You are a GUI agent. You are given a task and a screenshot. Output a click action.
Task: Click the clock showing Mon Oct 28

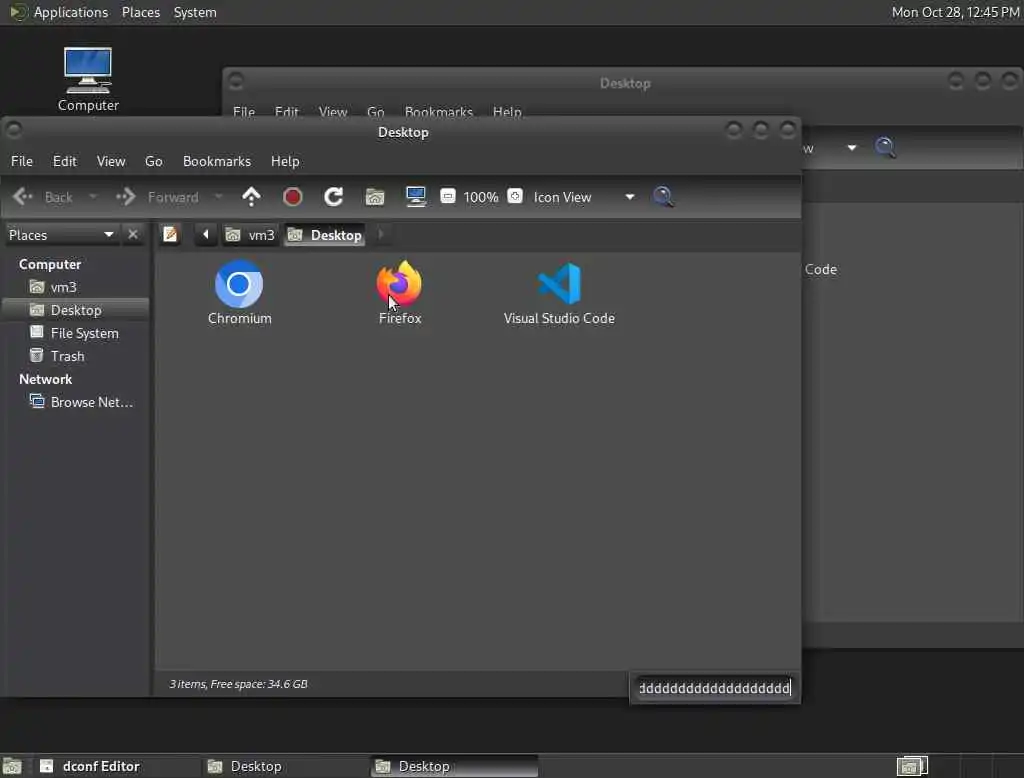click(955, 12)
